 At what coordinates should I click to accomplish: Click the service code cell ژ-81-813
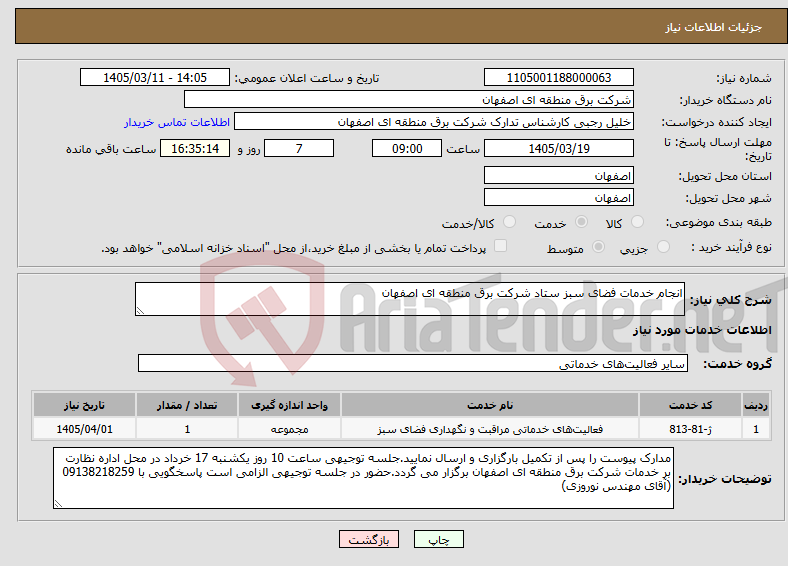(691, 429)
